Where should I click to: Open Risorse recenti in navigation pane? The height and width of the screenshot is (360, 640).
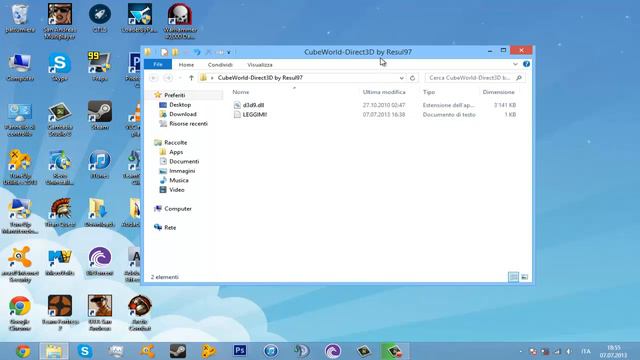pyautogui.click(x=188, y=124)
